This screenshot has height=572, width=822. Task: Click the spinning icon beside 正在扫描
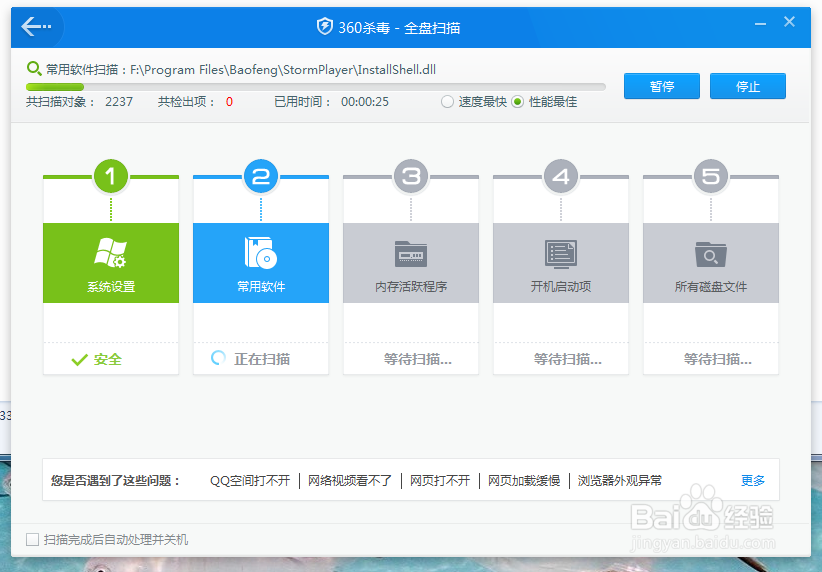pos(218,359)
